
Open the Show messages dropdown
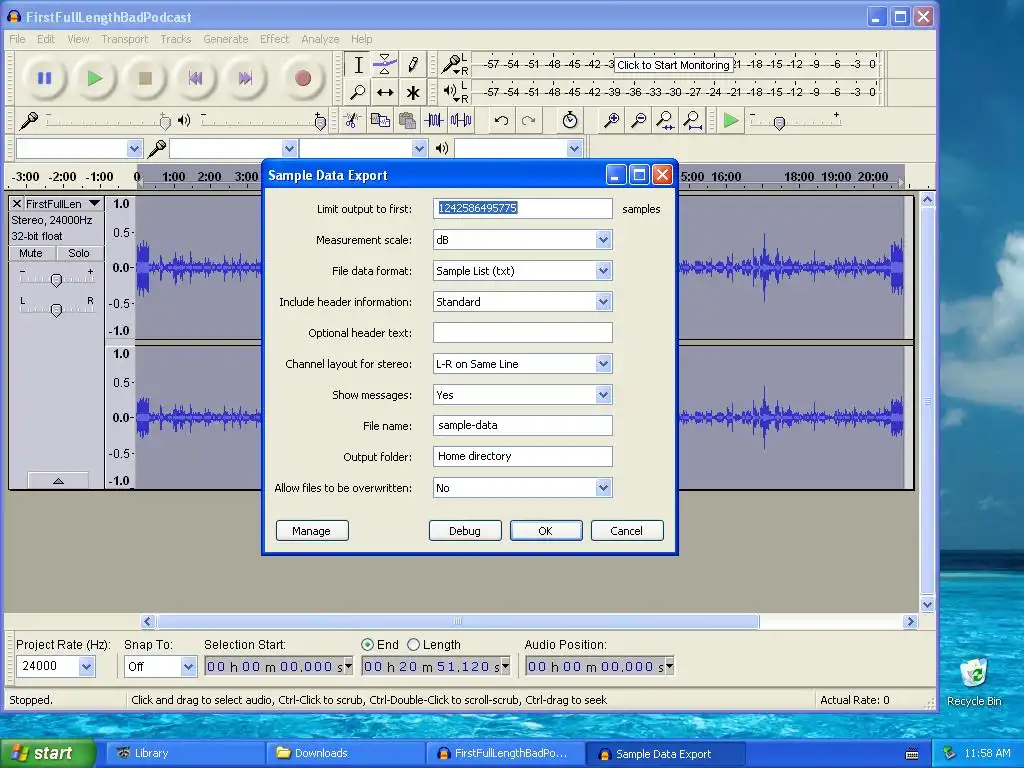(603, 394)
